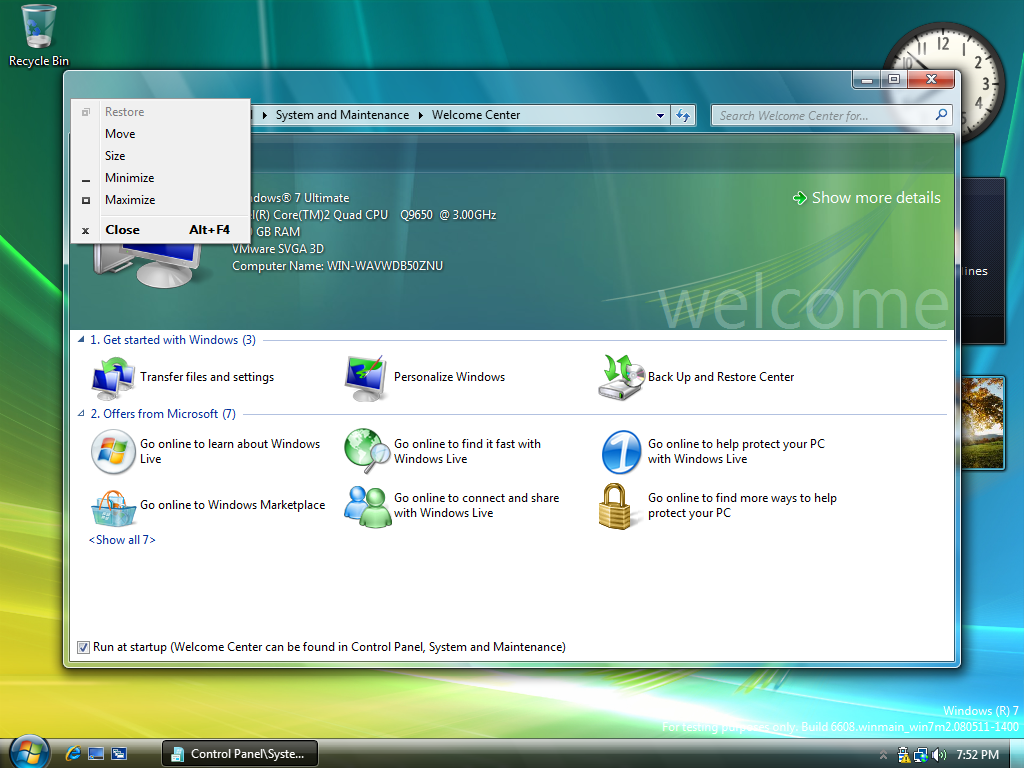Open Transfer files and settings icon
1024x768 pixels.
tap(113, 378)
